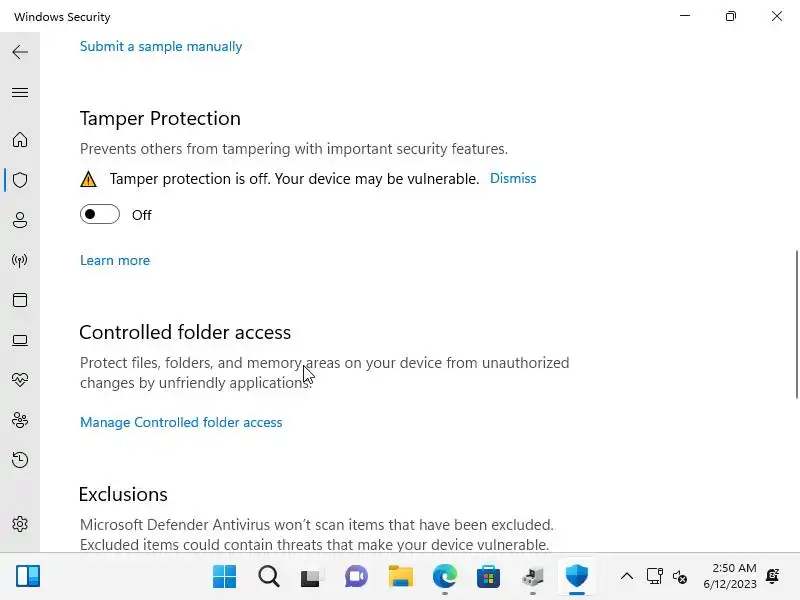800x600 pixels.
Task: Show hidden icons in system tray
Action: [627, 576]
